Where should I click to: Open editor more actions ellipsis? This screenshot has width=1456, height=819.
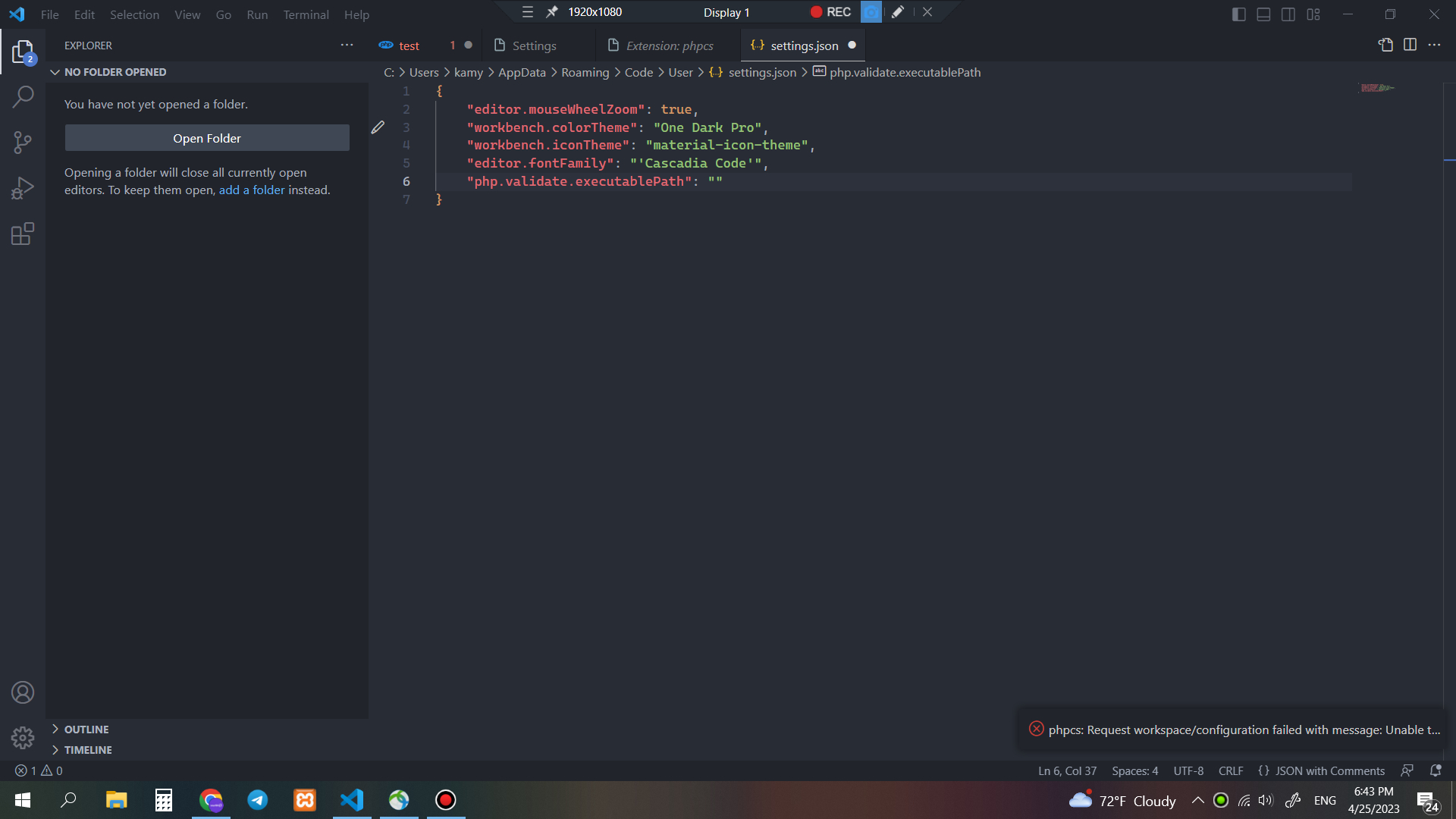click(x=1434, y=45)
